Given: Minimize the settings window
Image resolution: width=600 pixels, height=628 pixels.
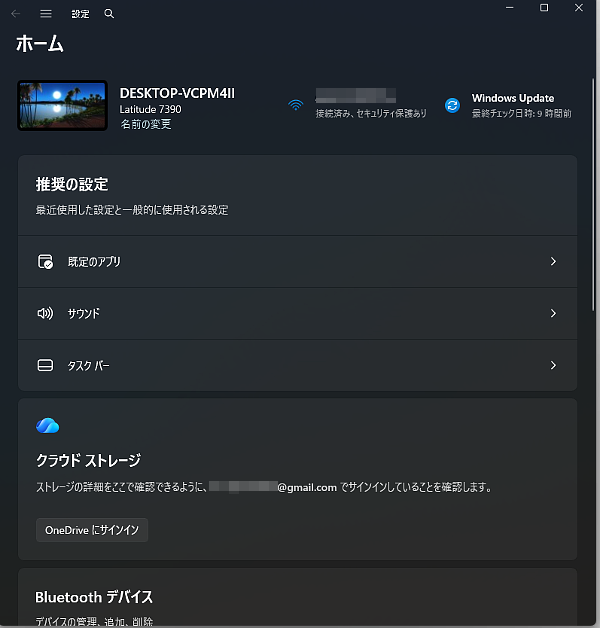Looking at the screenshot, I should [509, 8].
